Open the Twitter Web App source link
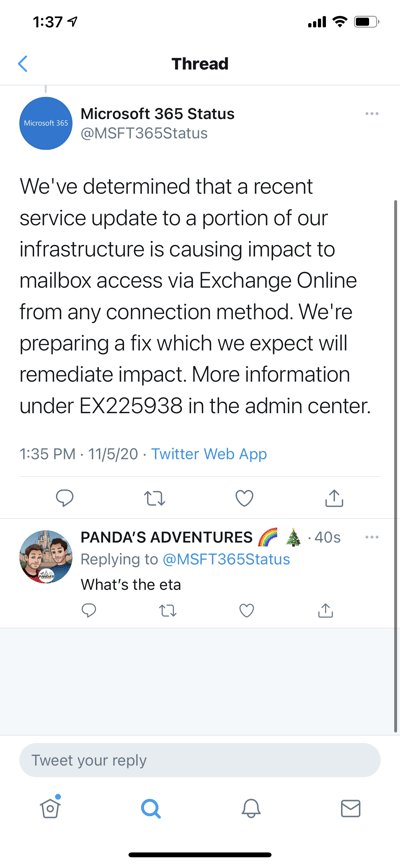 click(x=209, y=454)
